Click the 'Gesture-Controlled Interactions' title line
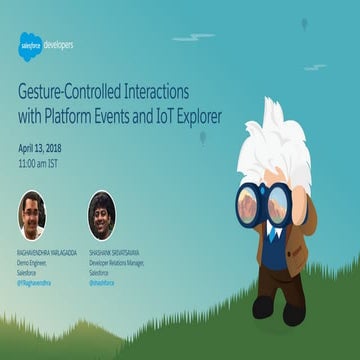Image resolution: width=360 pixels, height=360 pixels. 103,93
